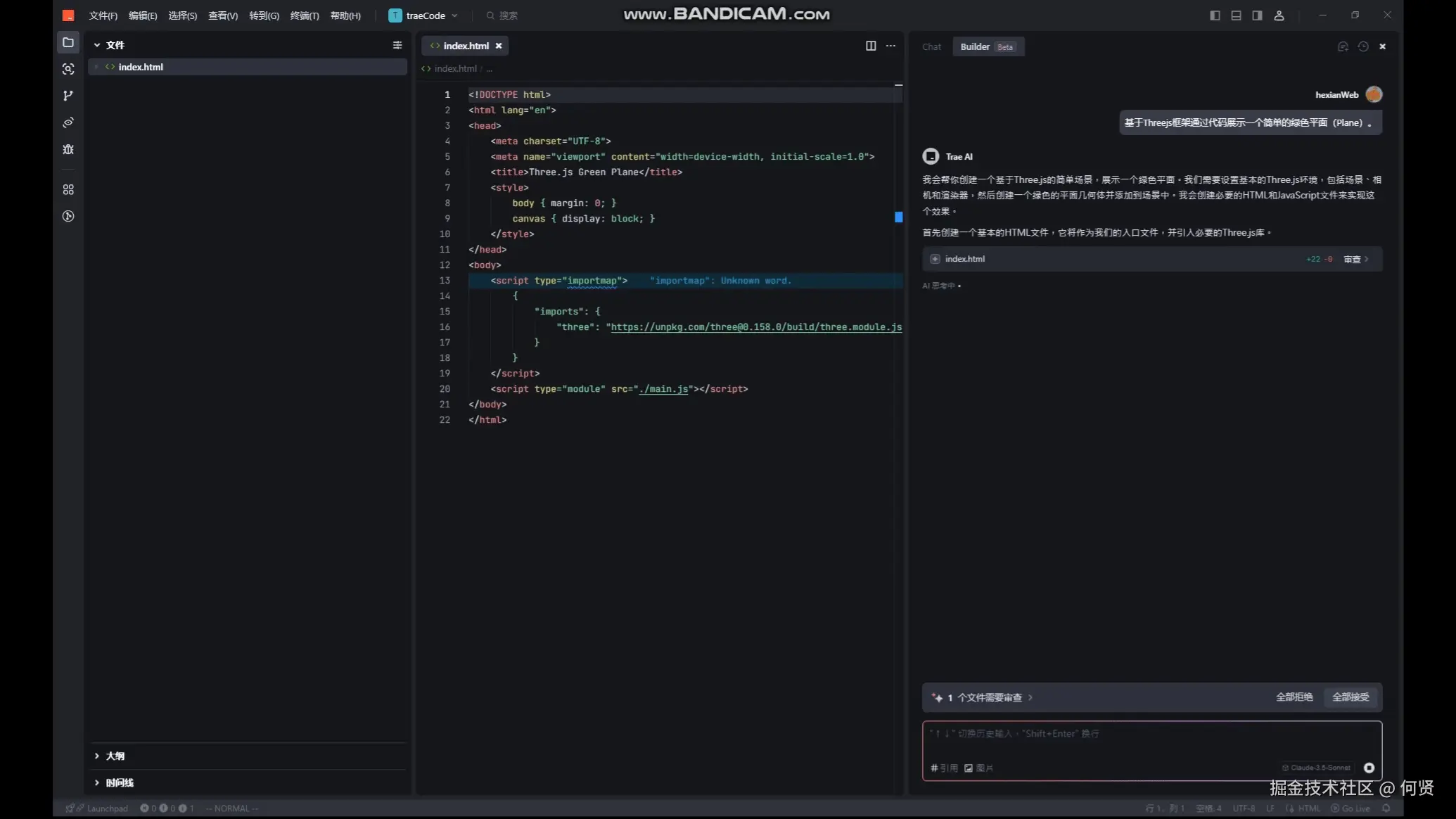The width and height of the screenshot is (1456, 819).
Task: Open the image attachment icon in the chat input
Action: coord(968,768)
